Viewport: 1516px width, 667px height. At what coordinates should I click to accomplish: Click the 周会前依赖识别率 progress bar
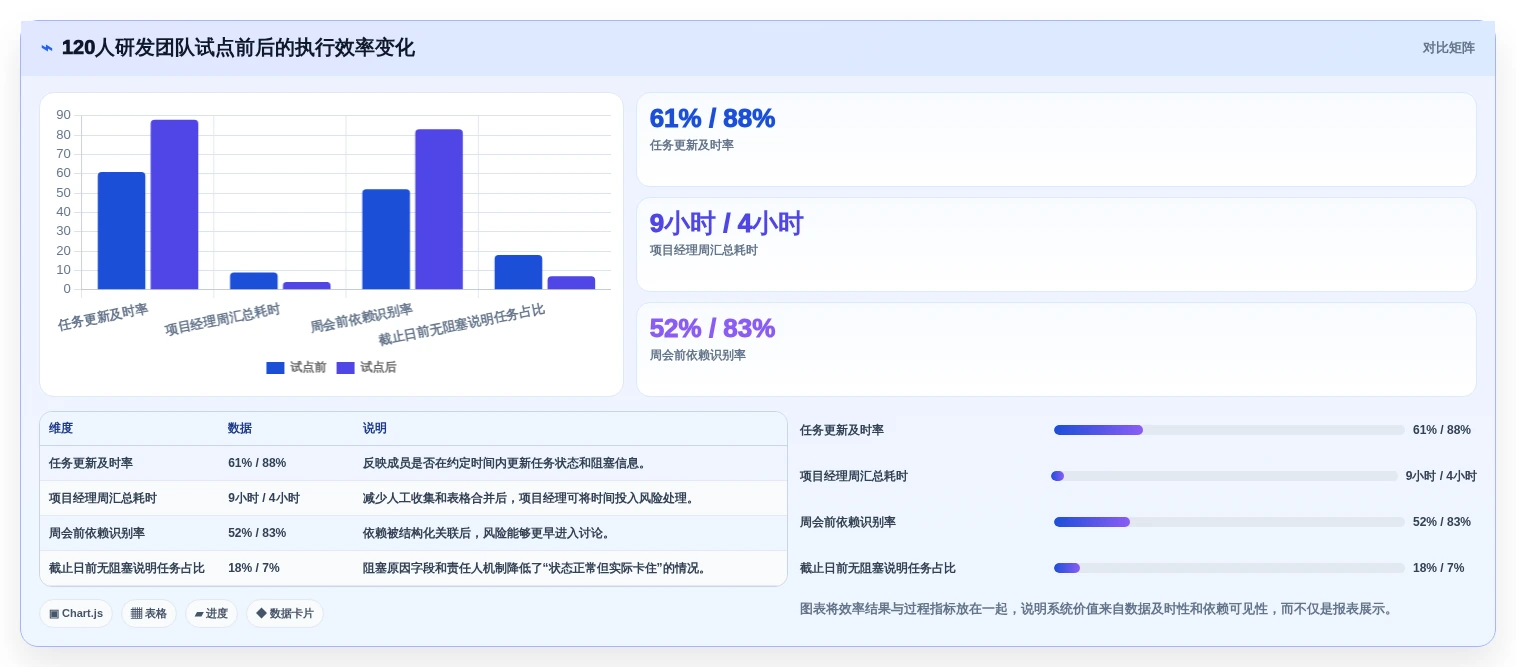point(1229,522)
